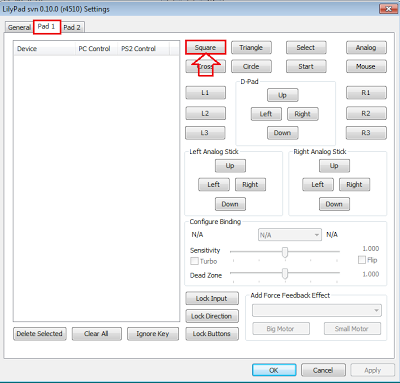Viewport: 400px width, 383px height.
Task: Bind the L1 shoulder button
Action: pos(205,93)
